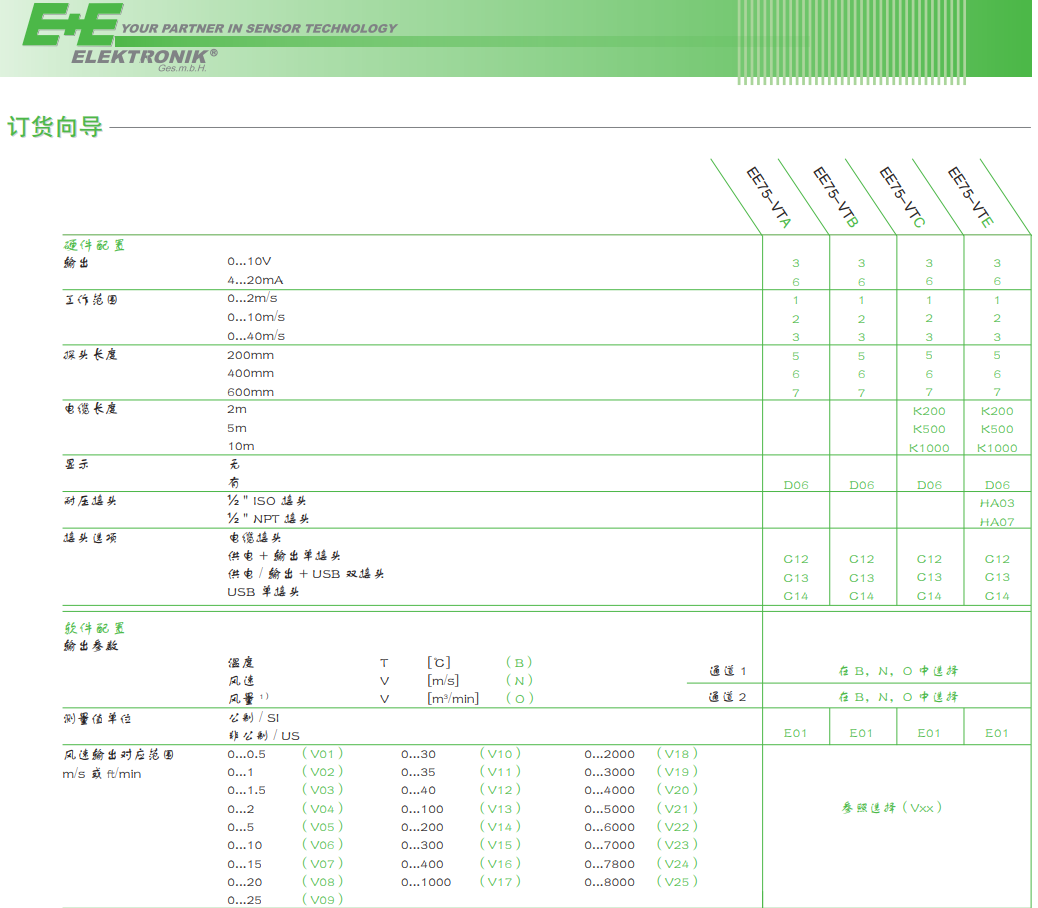This screenshot has height=908, width=1038.
Task: Click D06 in the EE75-VTA column
Action: (x=796, y=485)
